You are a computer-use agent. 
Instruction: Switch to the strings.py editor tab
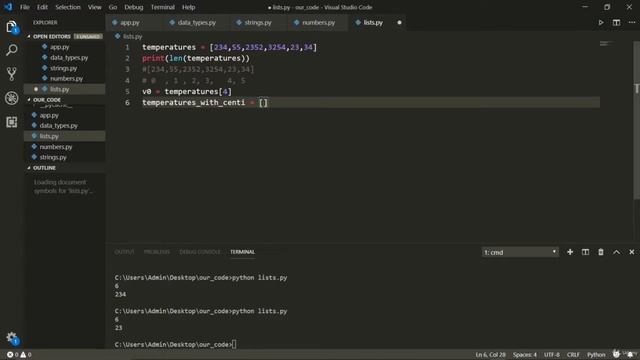(258, 22)
